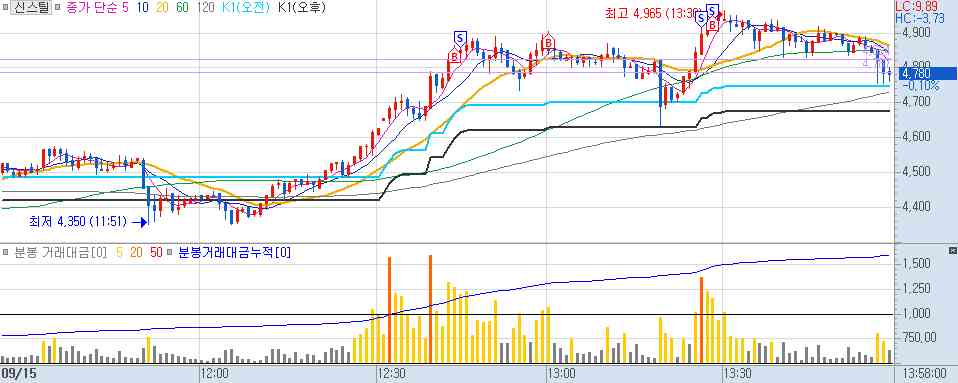Click the 1,250 volume axis label
958x383 pixels.
[x=917, y=288]
